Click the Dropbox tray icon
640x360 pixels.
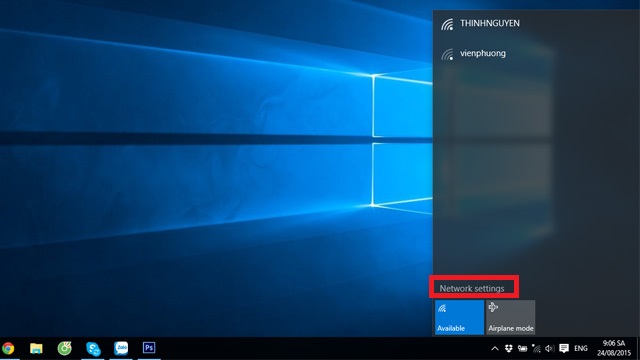pyautogui.click(x=509, y=349)
